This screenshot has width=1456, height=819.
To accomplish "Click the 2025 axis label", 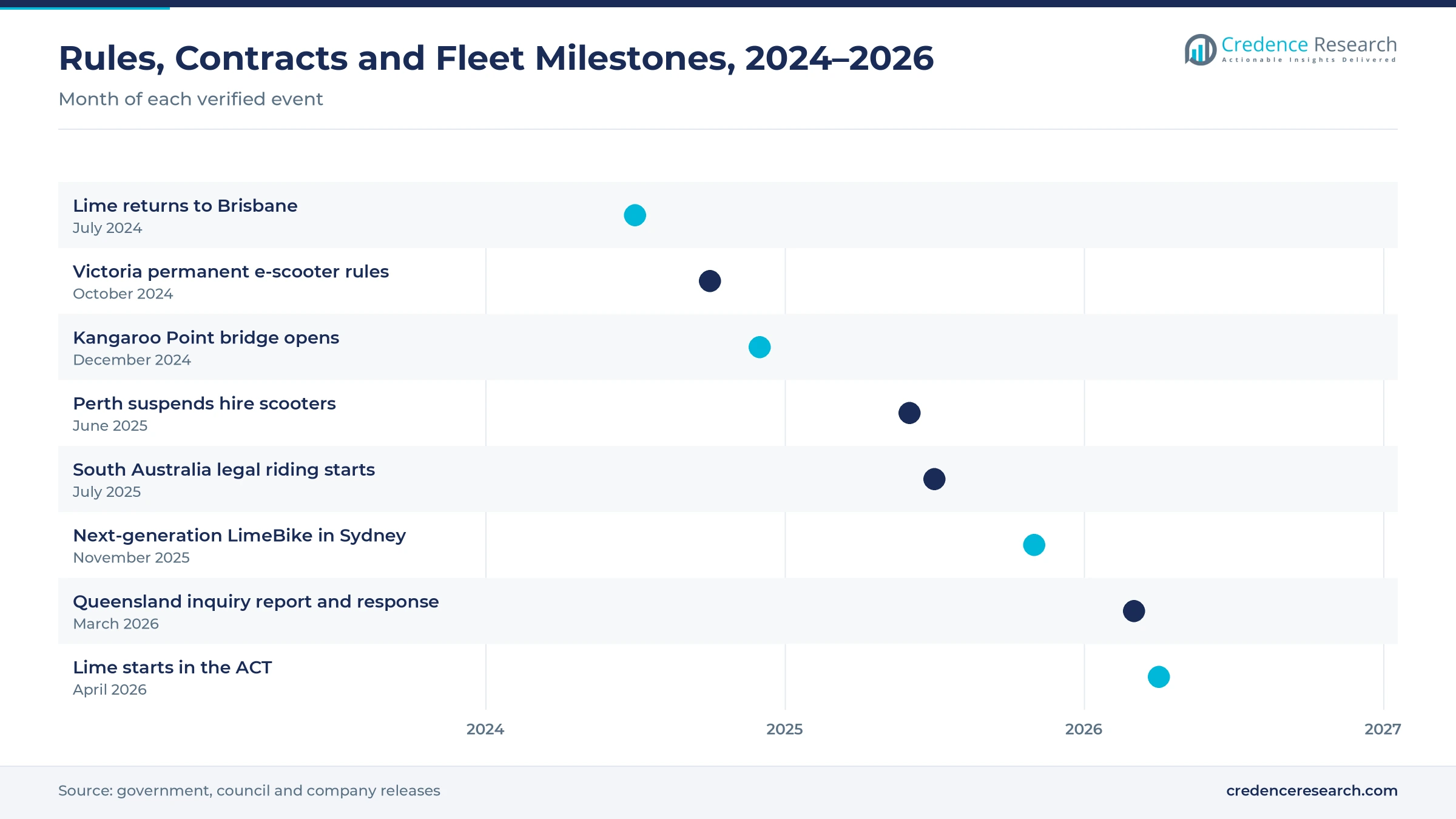I will (784, 729).
